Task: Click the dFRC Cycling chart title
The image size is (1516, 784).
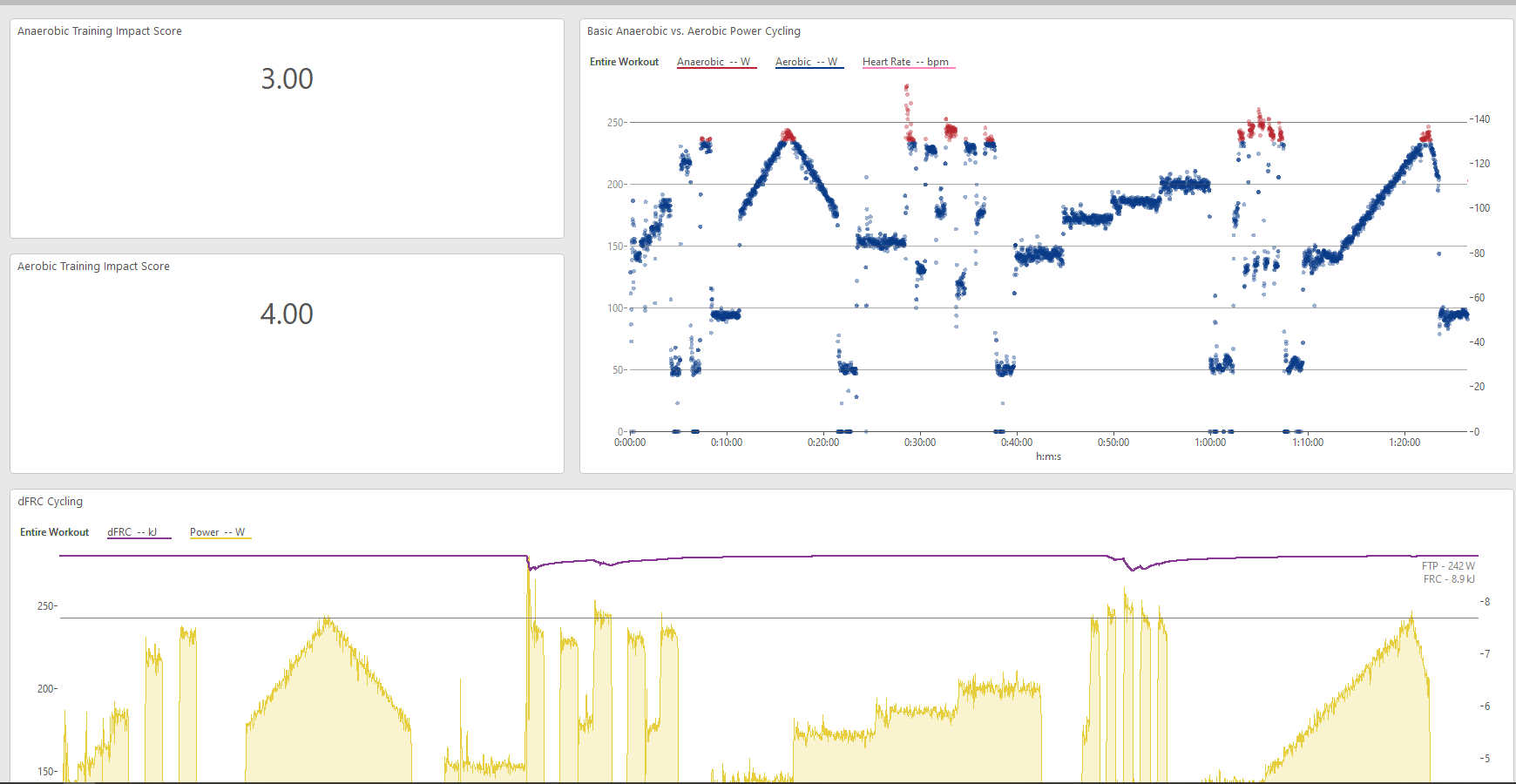Action: coord(51,502)
